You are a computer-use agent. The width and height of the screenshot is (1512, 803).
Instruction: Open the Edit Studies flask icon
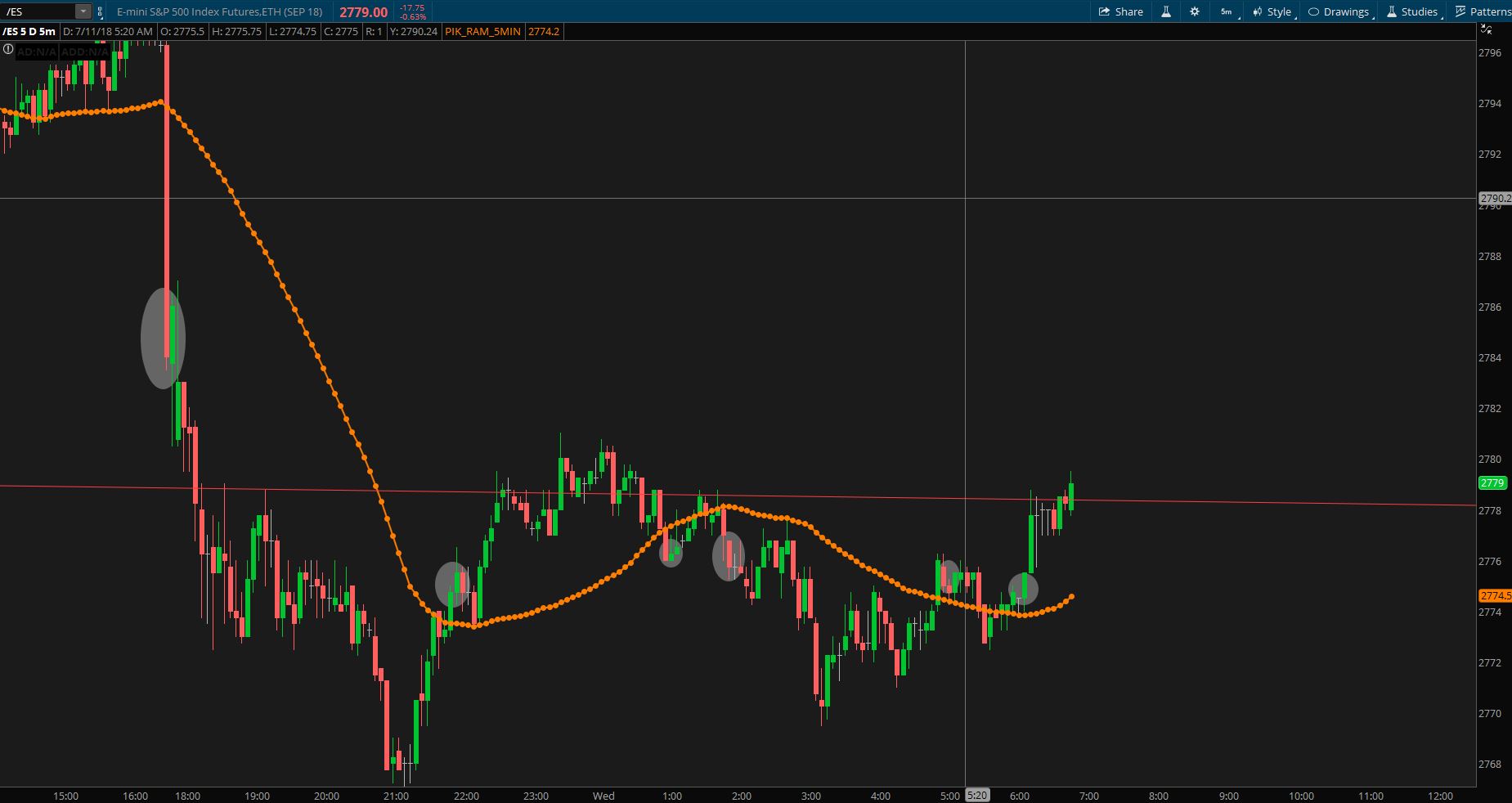point(1166,11)
